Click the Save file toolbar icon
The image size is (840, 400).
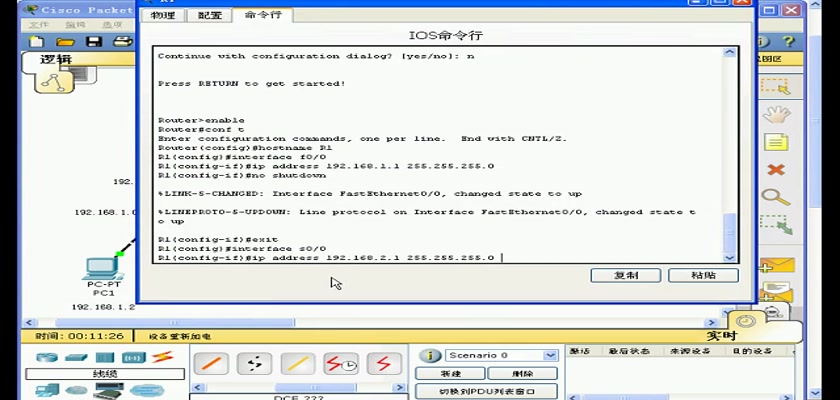click(x=93, y=42)
